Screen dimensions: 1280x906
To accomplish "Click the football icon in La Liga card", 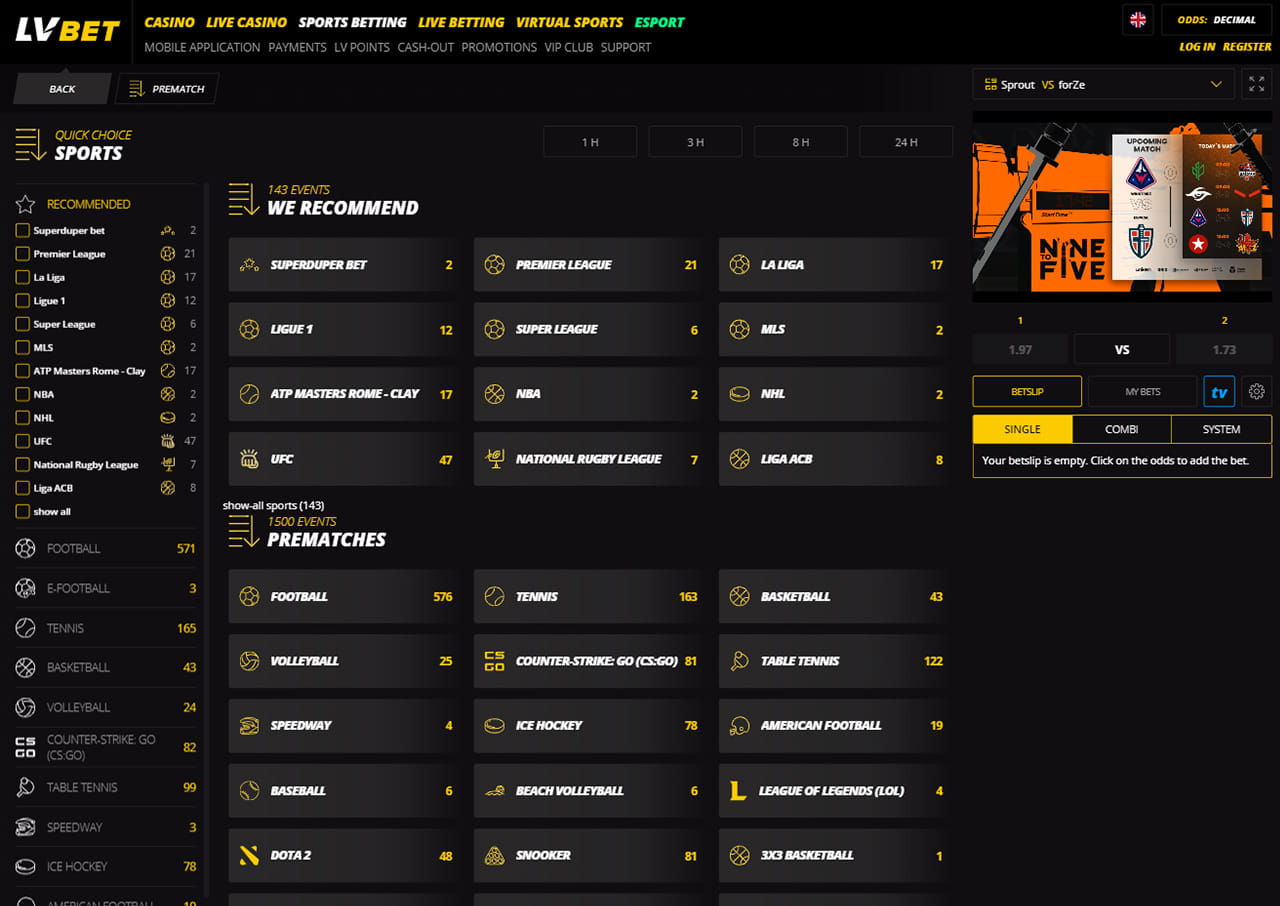I will 739,265.
